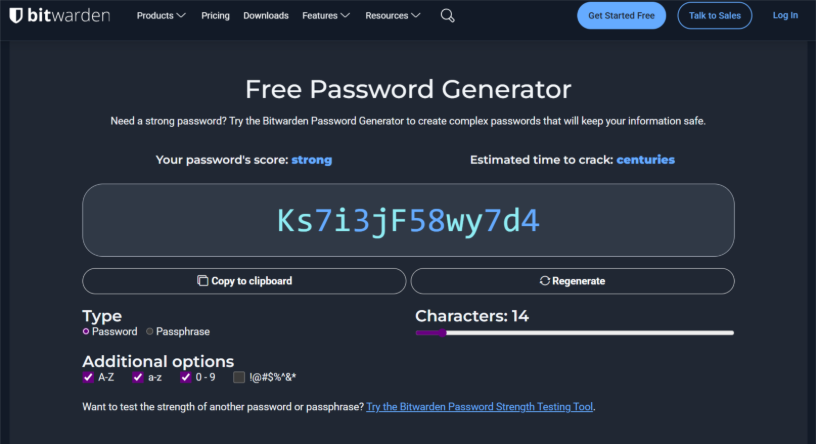Image resolution: width=816 pixels, height=444 pixels.
Task: Select the Password type radio button
Action: pyautogui.click(x=86, y=331)
